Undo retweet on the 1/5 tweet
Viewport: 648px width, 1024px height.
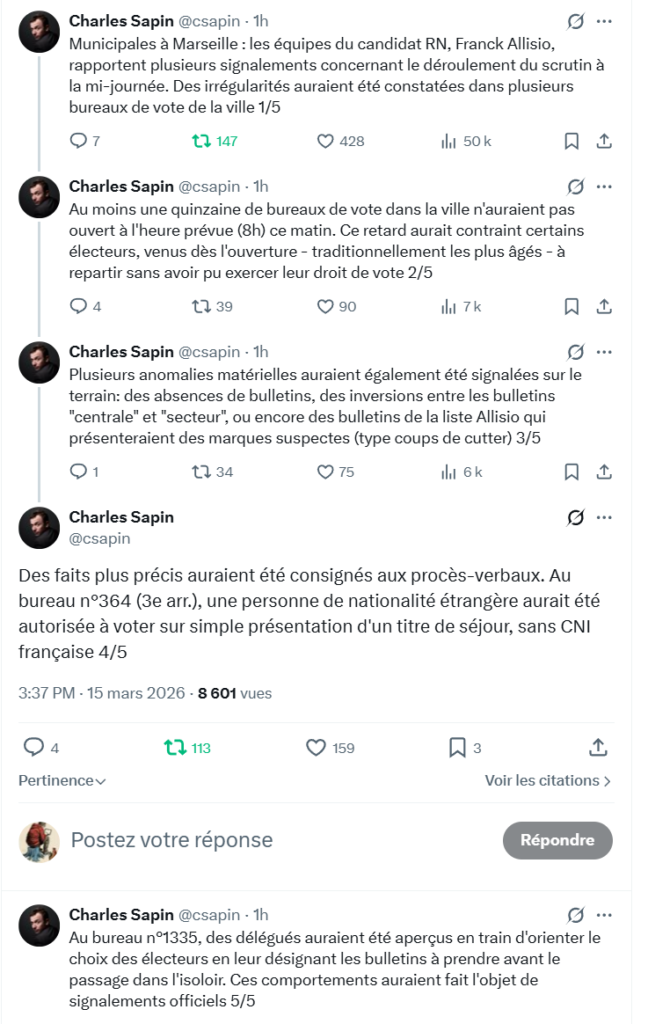click(202, 141)
